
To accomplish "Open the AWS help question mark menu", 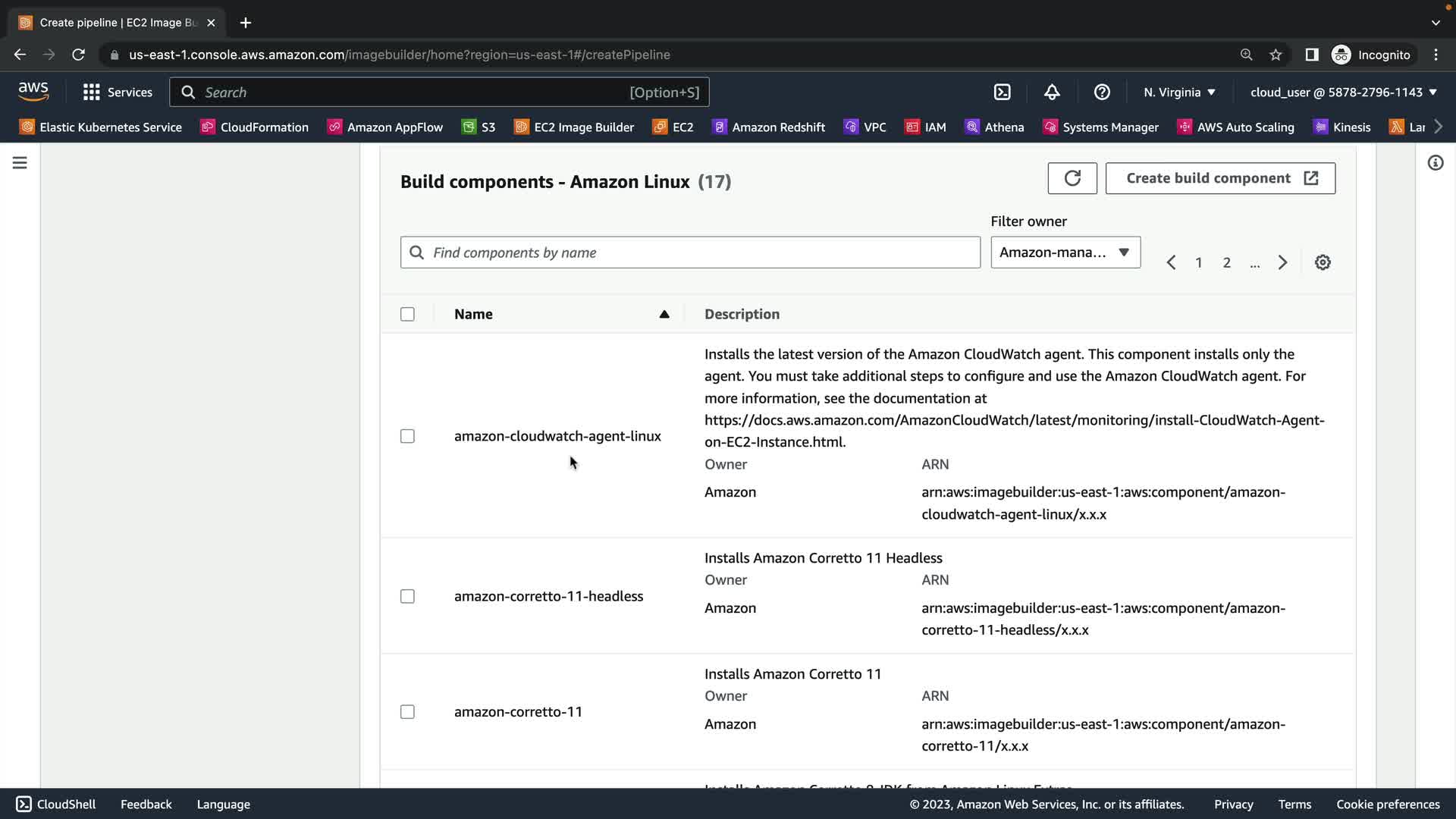I will tap(1102, 93).
